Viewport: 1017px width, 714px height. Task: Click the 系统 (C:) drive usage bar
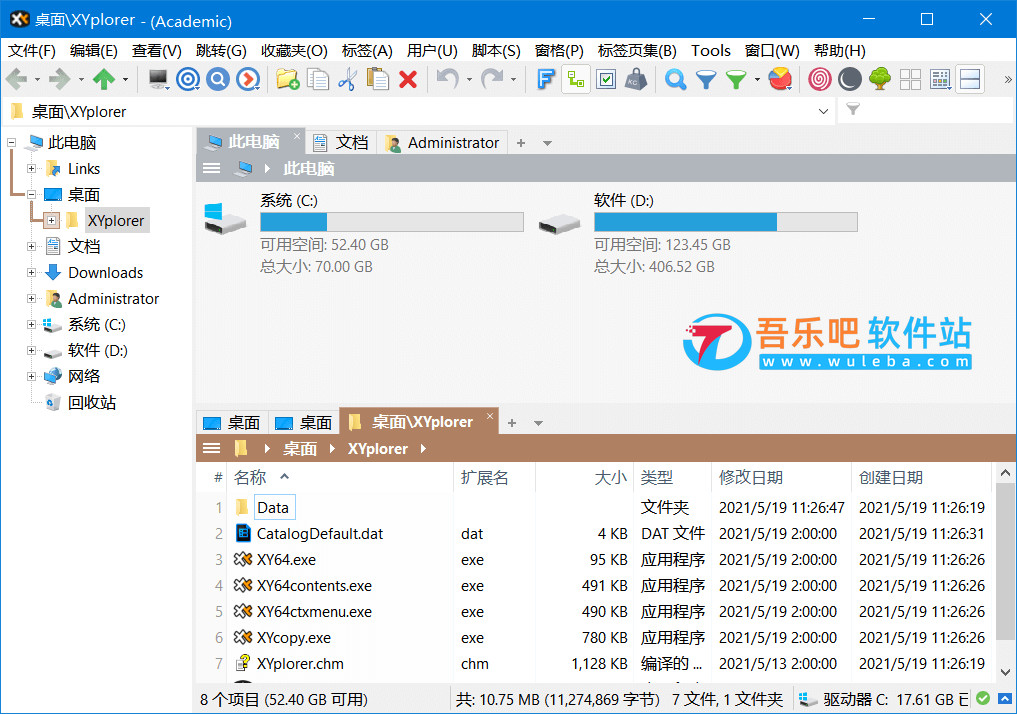click(x=392, y=222)
